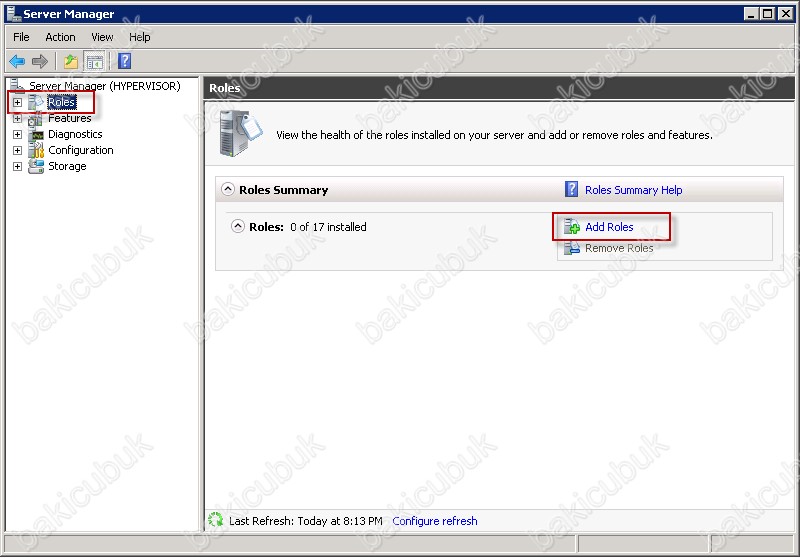Expand the Storage tree node

click(17, 166)
